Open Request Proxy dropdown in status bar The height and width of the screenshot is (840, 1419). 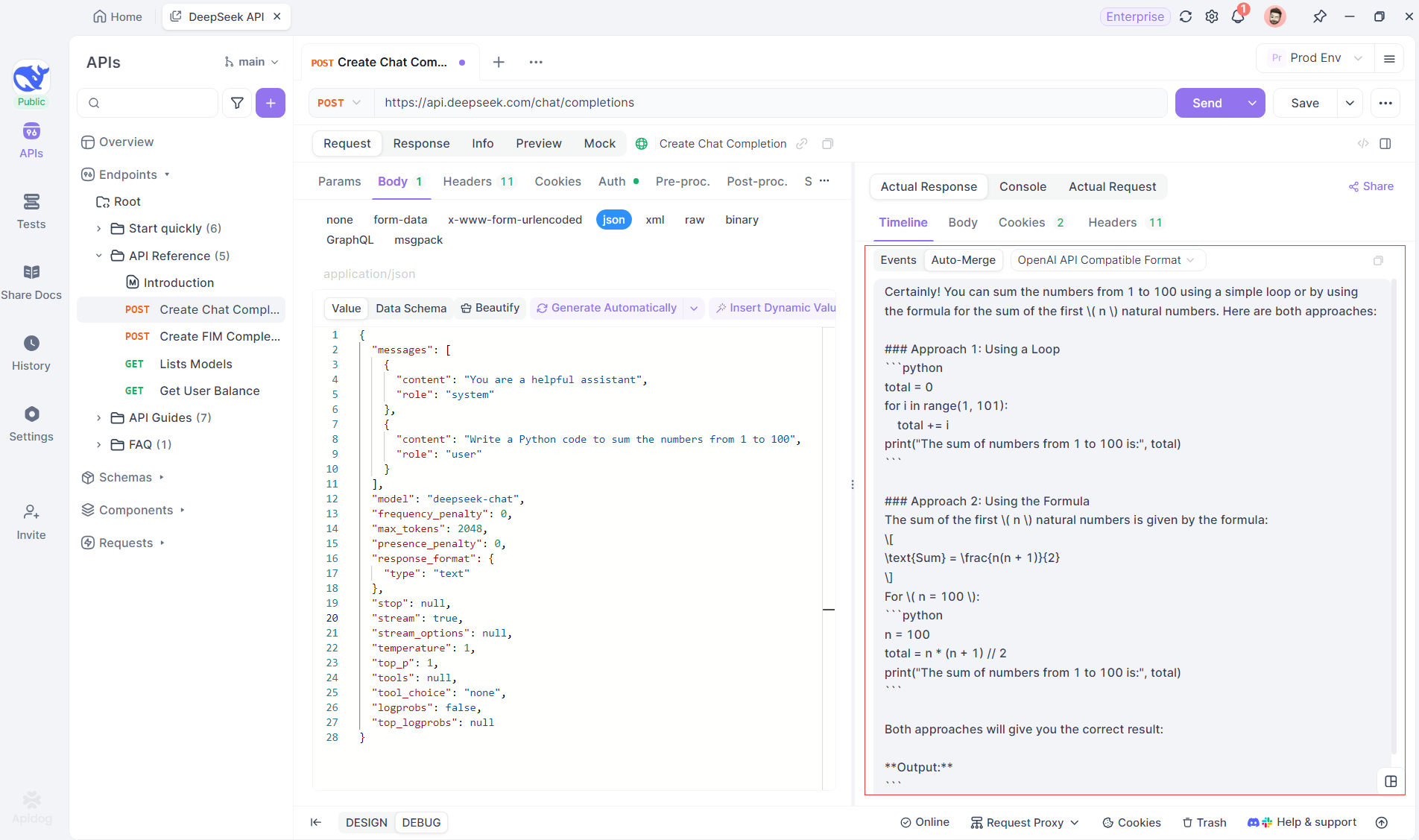tap(1025, 822)
